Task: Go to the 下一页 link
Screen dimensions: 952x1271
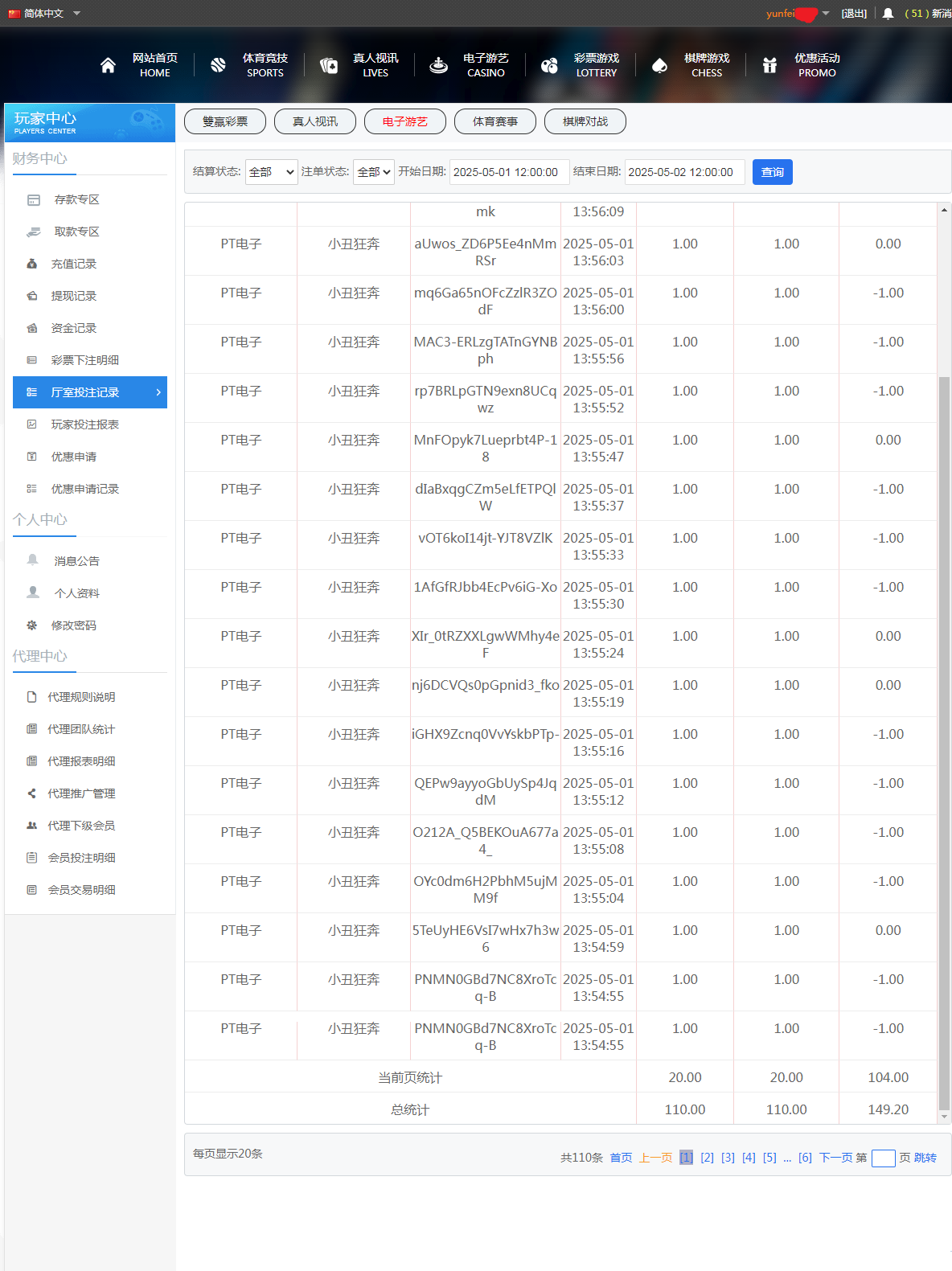Action: click(x=835, y=1158)
